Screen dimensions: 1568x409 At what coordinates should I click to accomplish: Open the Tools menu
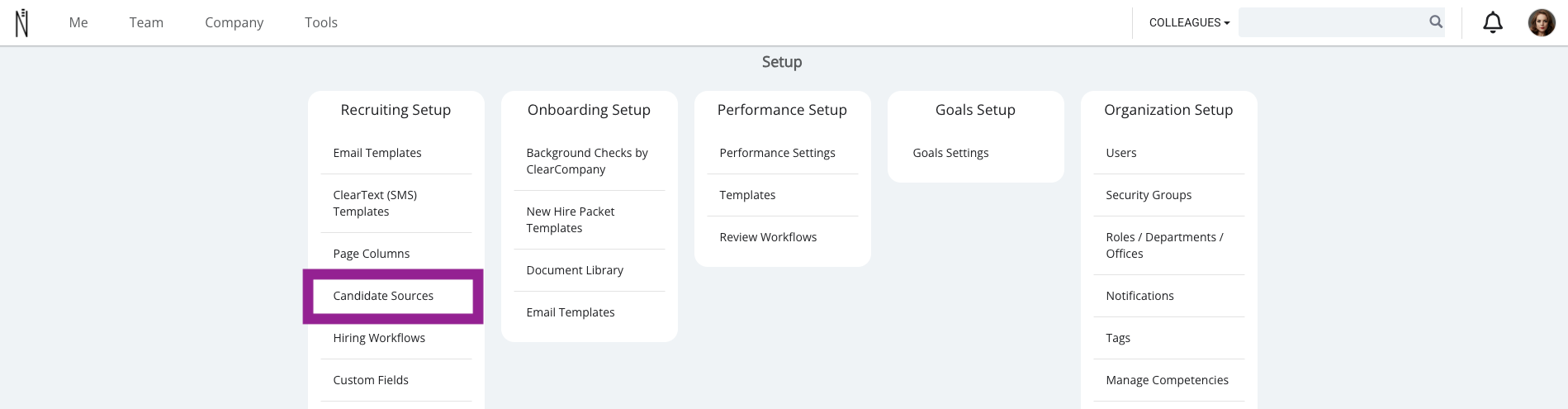tap(321, 22)
